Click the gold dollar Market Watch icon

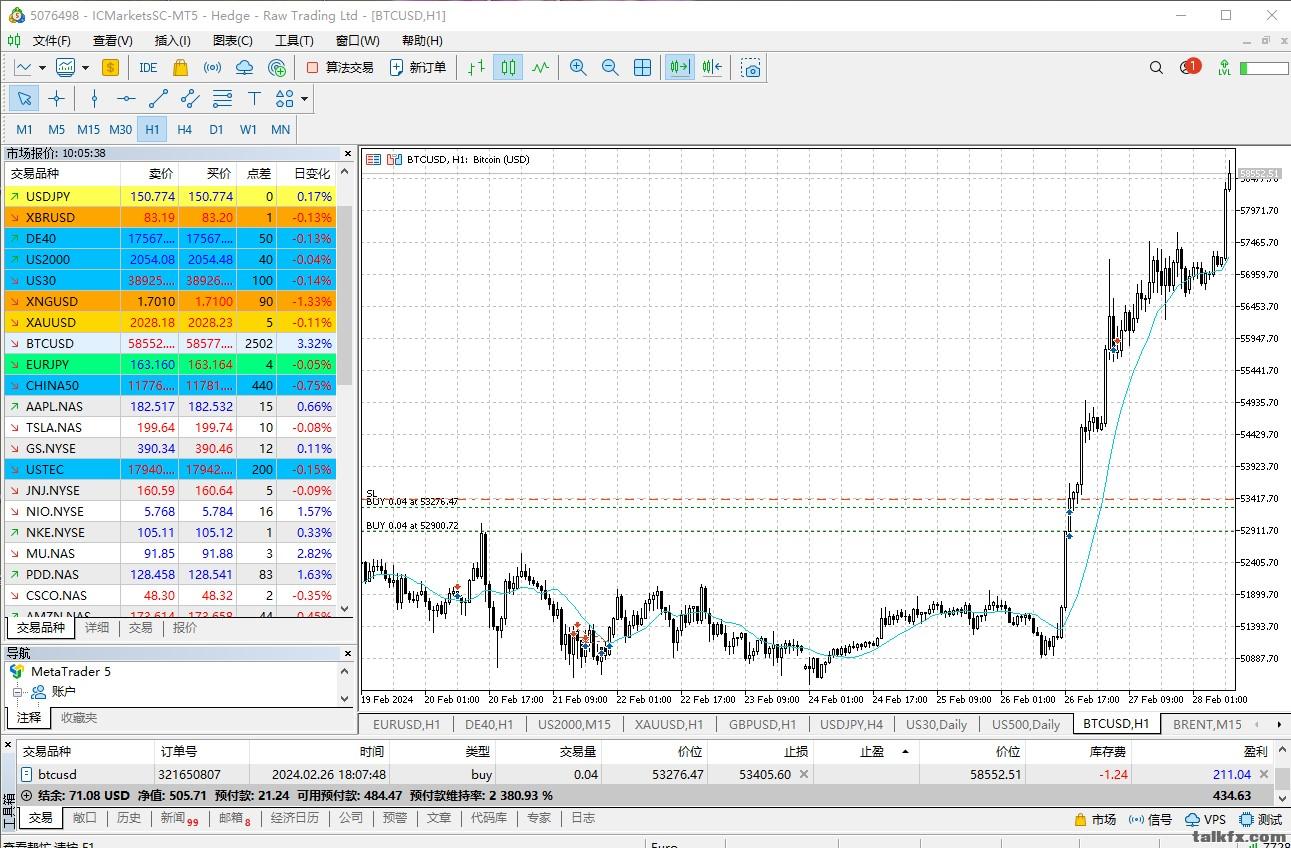[110, 67]
